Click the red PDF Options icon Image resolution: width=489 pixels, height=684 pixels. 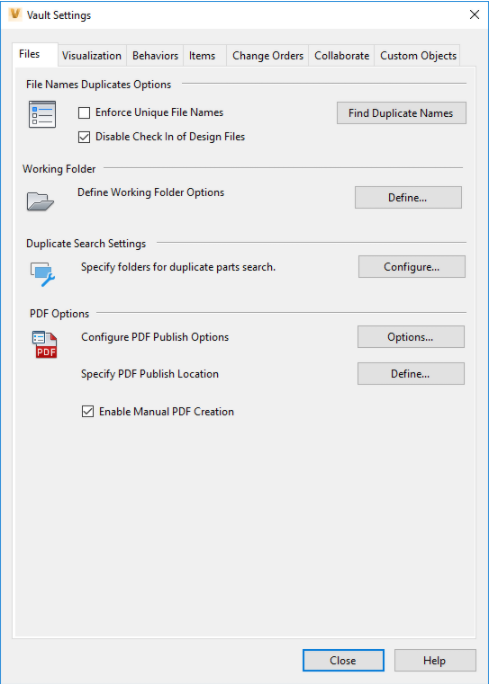point(44,345)
